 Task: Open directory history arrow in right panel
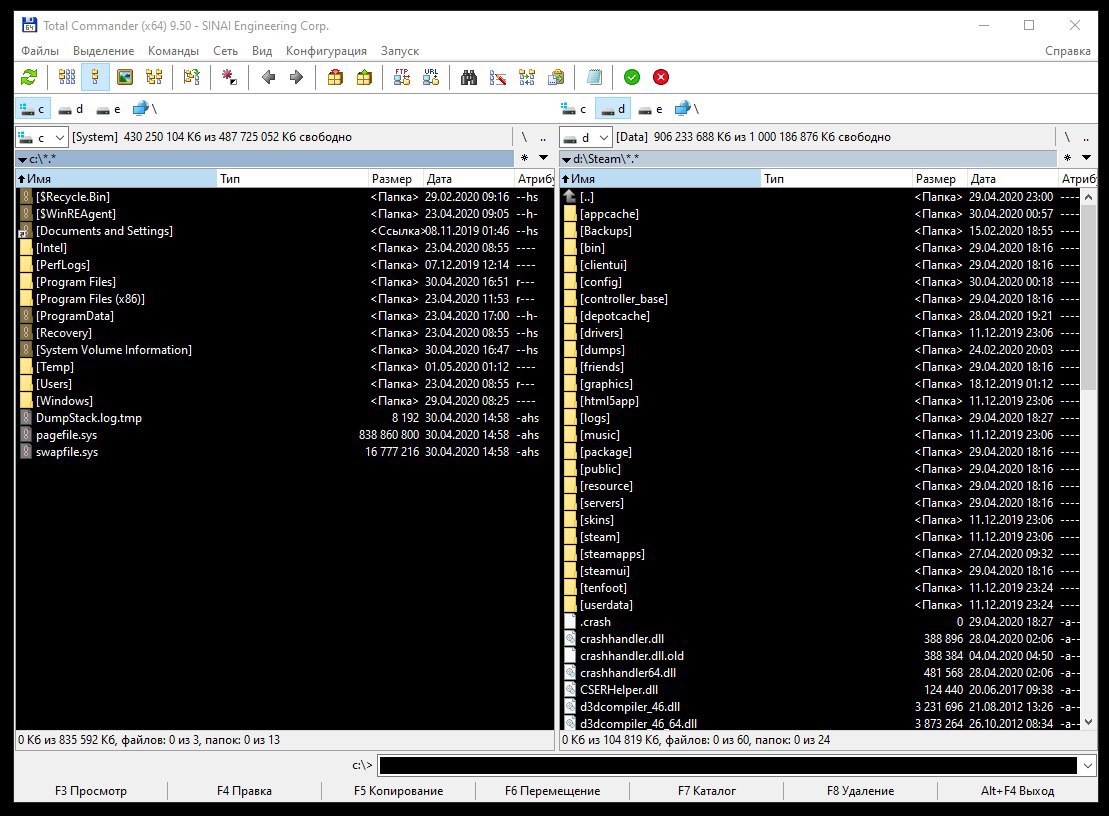pyautogui.click(x=1086, y=158)
